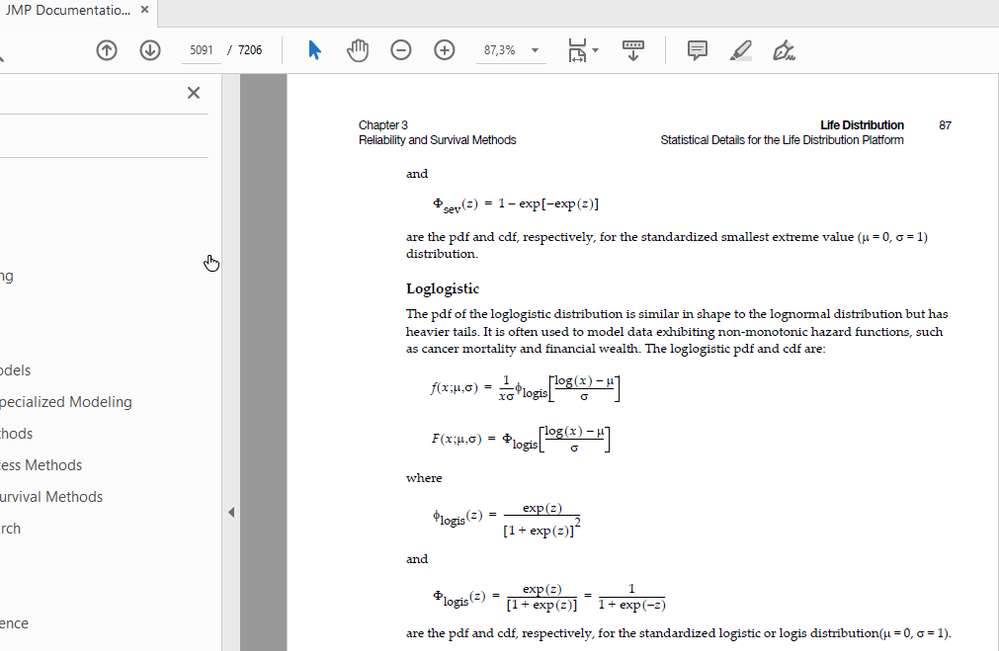Image resolution: width=999 pixels, height=651 pixels.
Task: Open the 'pecialized Modeling' bookmark
Action: tap(66, 402)
